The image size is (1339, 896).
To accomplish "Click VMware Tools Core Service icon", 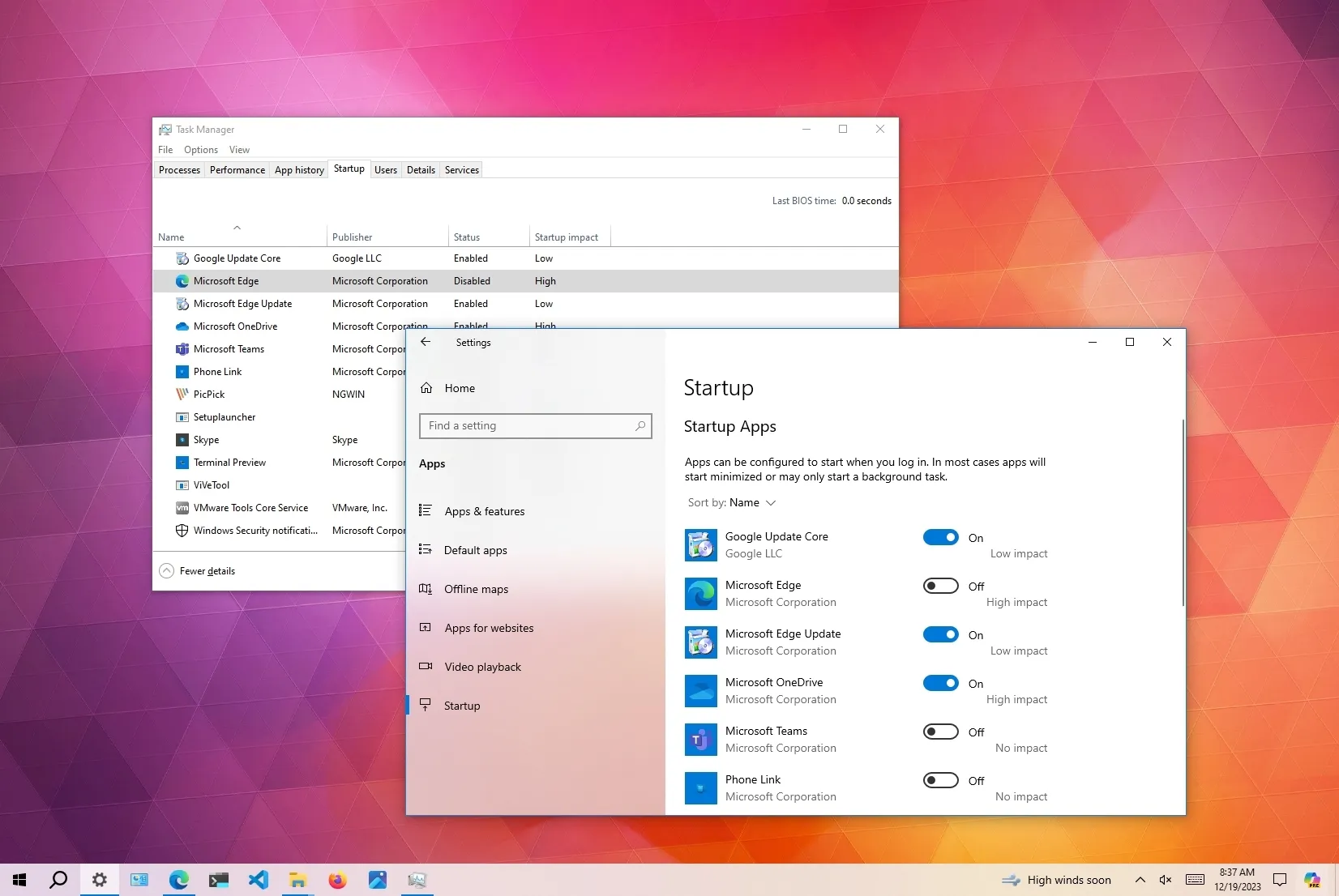I will point(182,508).
